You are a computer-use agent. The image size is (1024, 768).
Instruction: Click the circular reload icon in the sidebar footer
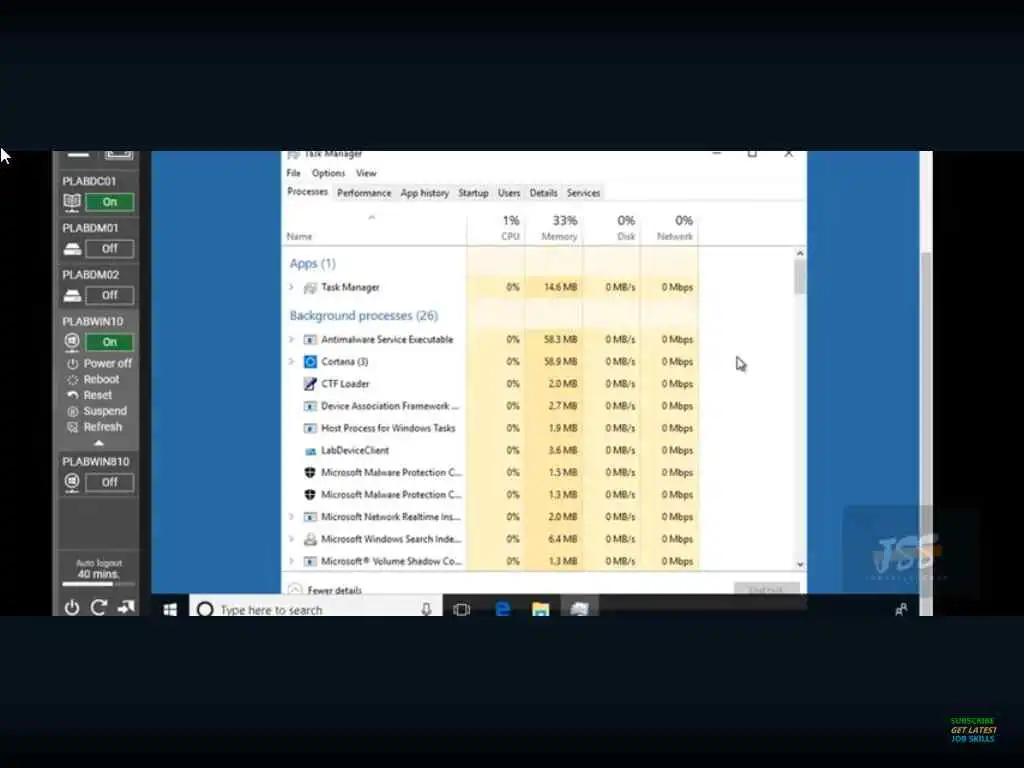tap(99, 607)
